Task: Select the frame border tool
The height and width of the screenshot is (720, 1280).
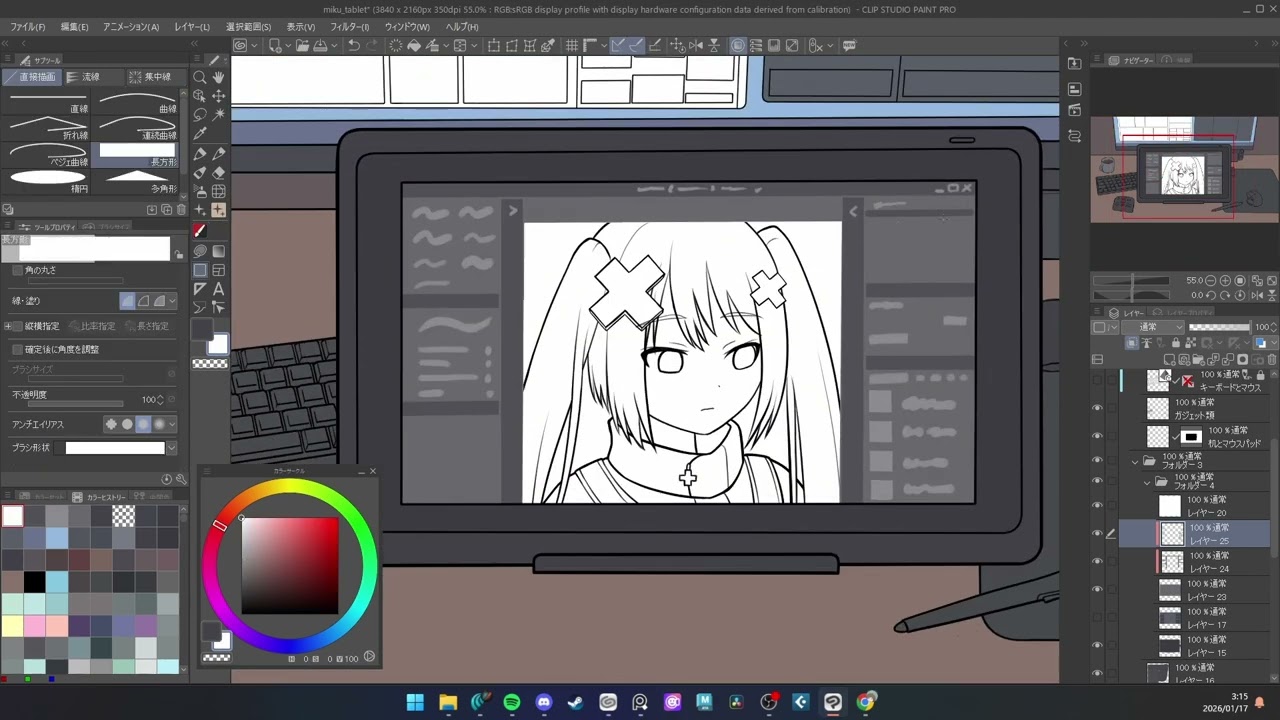Action: [219, 270]
